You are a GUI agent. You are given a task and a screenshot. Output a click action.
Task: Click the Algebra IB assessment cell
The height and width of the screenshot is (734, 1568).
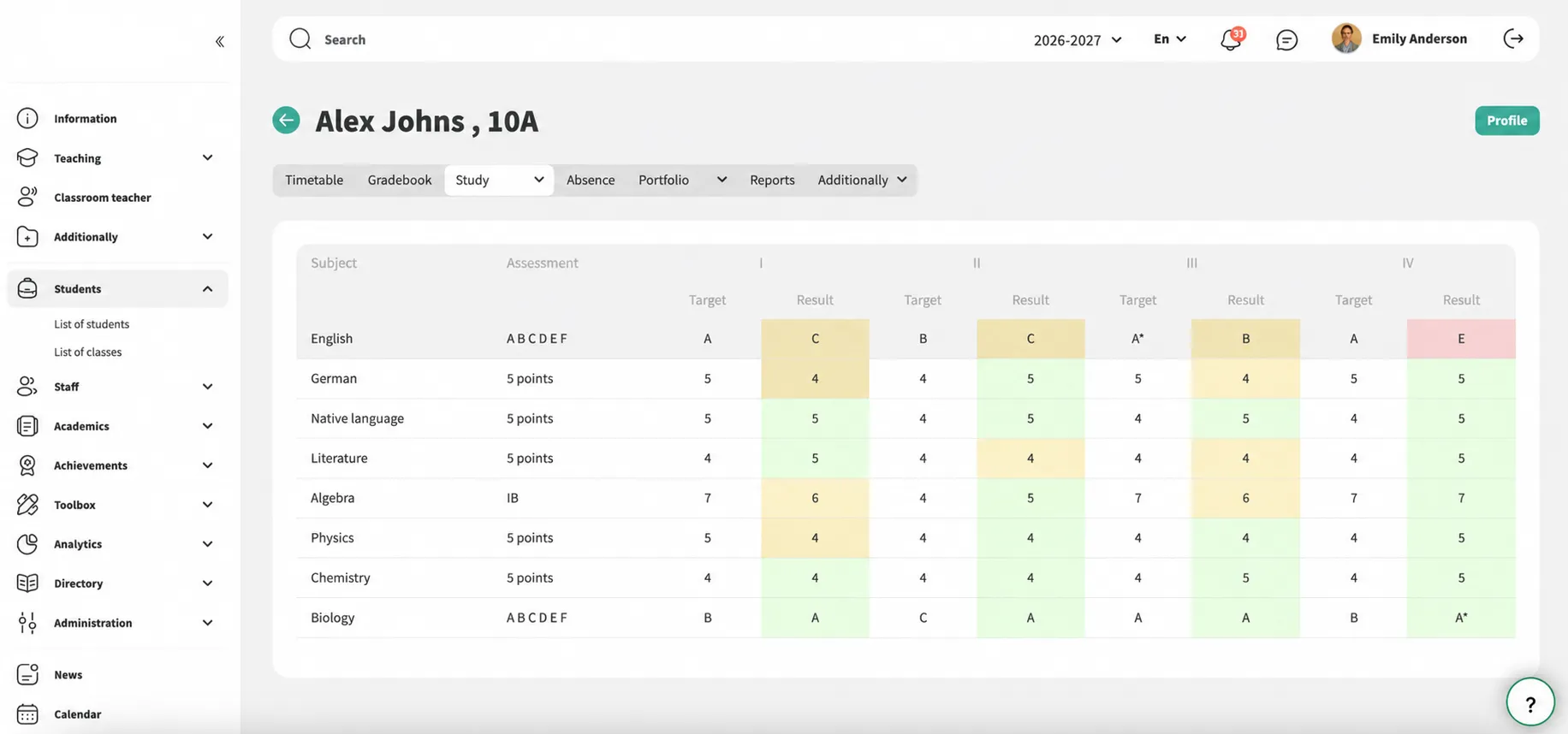click(x=512, y=498)
